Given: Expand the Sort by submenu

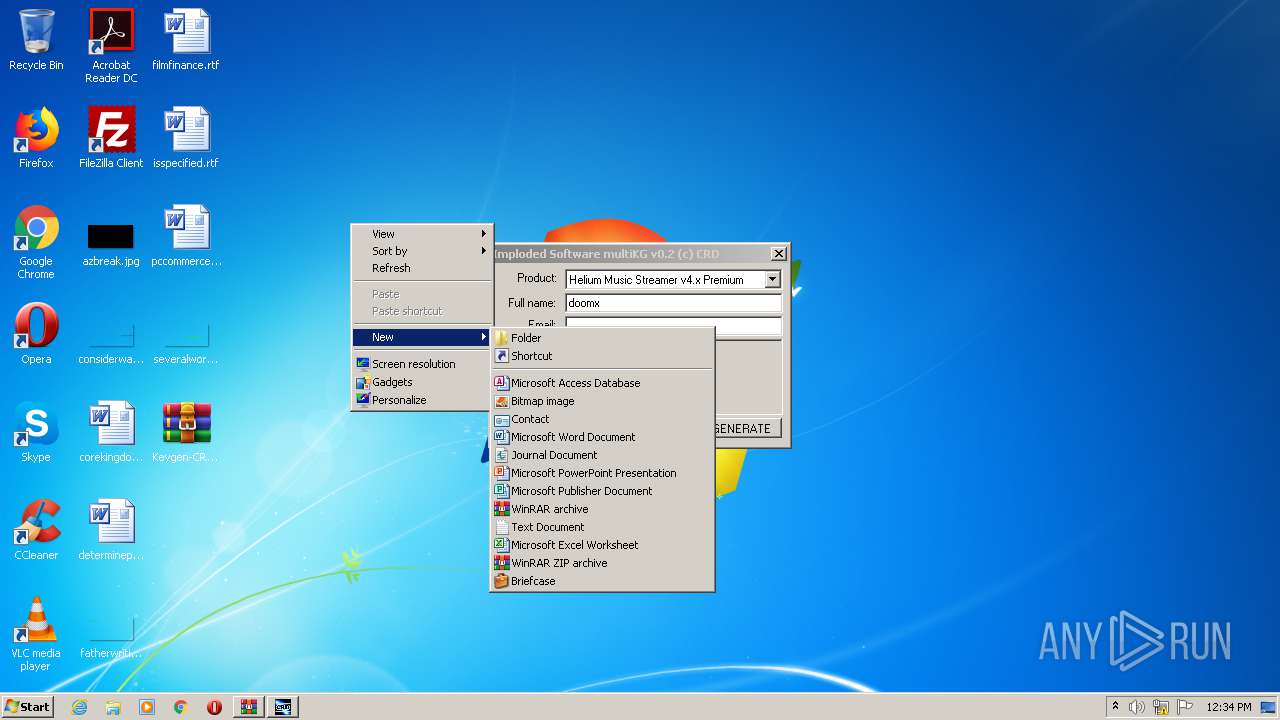Looking at the screenshot, I should tap(422, 251).
